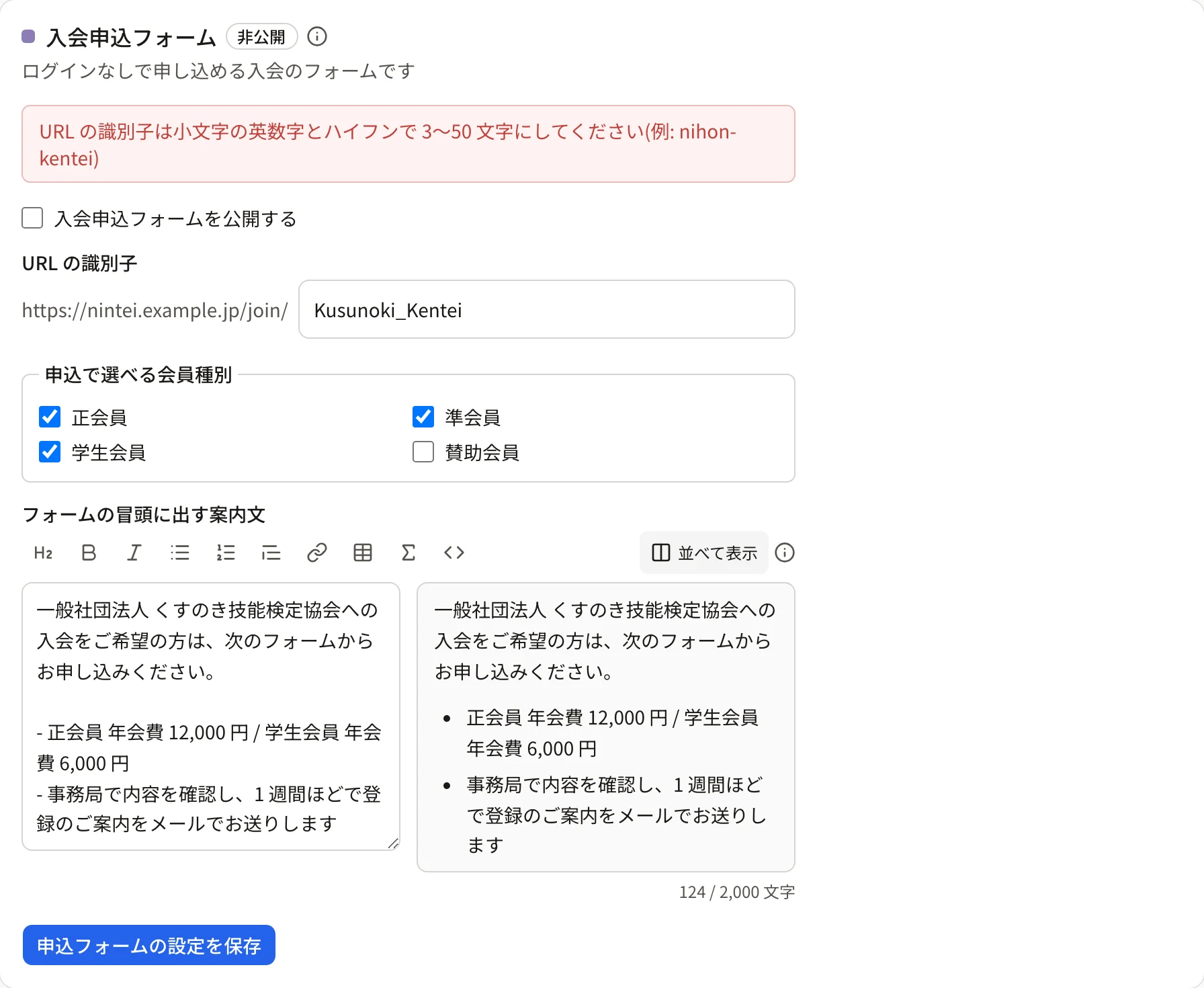The image size is (1204, 988).
Task: Toggle bold formatting in the editor toolbar
Action: [89, 552]
